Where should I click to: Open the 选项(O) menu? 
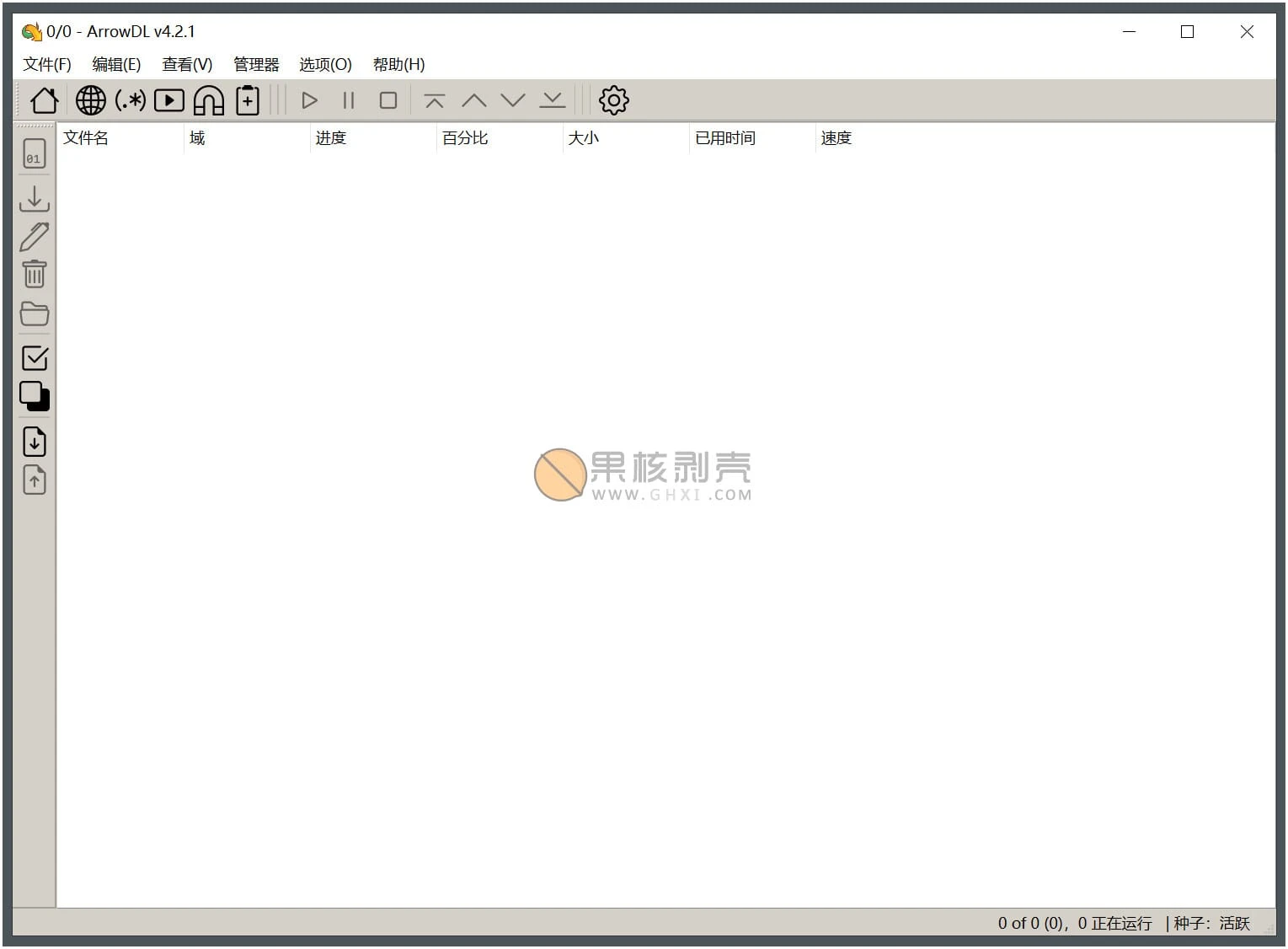(325, 64)
